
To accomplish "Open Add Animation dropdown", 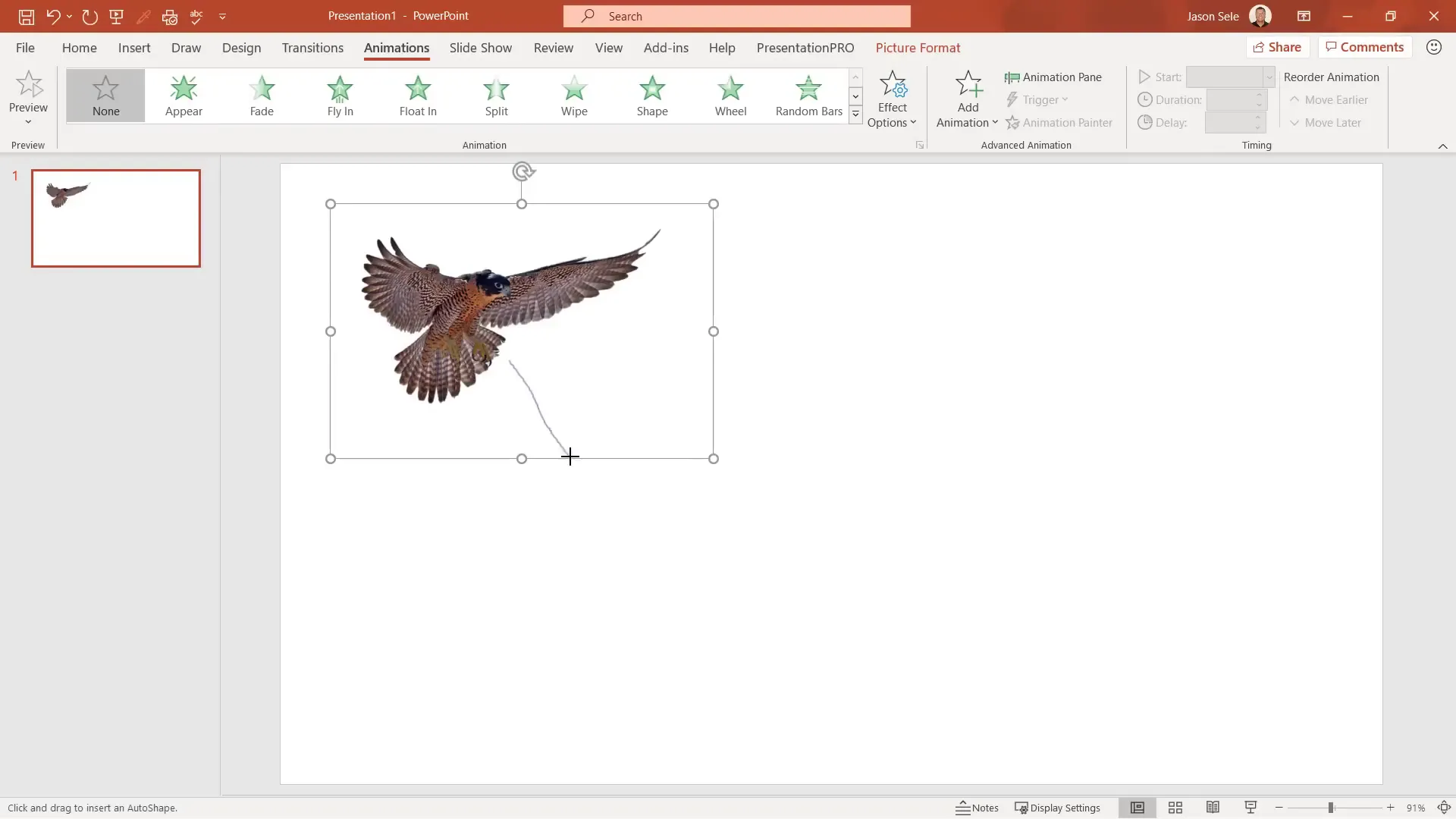I will 967,99.
